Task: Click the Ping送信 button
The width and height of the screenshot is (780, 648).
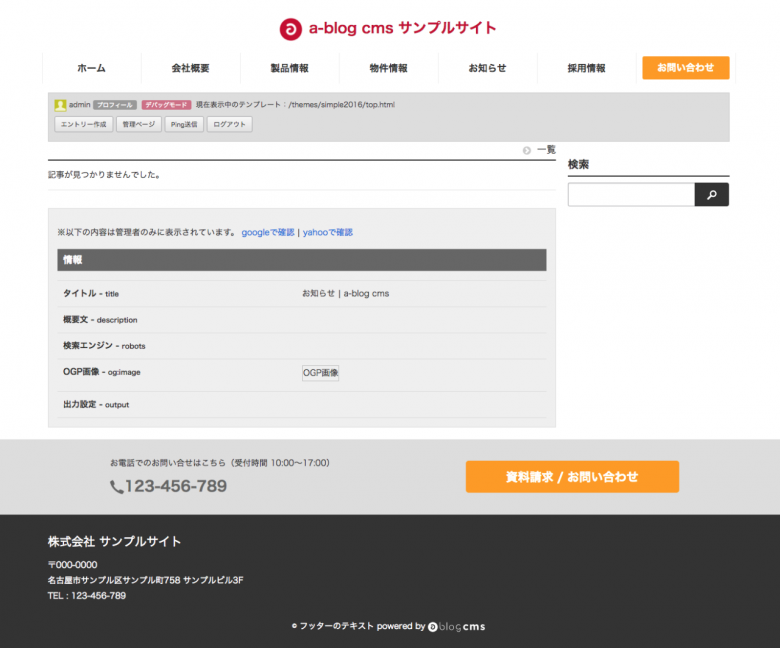Action: 183,125
